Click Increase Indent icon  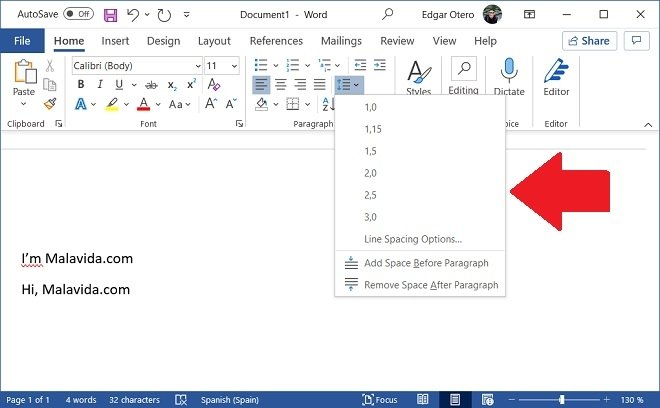tap(380, 65)
